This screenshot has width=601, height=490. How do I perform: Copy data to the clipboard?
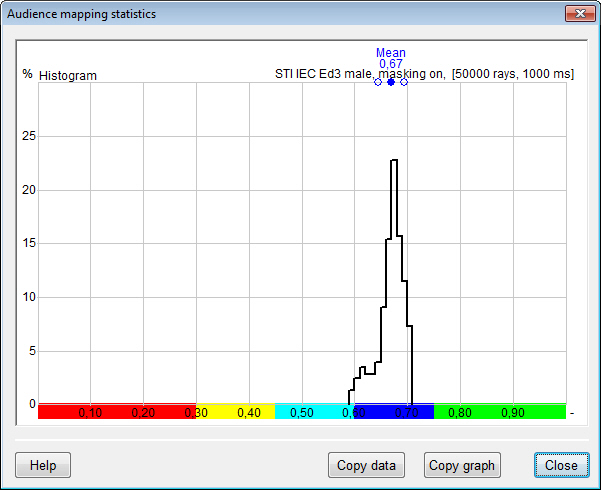366,465
